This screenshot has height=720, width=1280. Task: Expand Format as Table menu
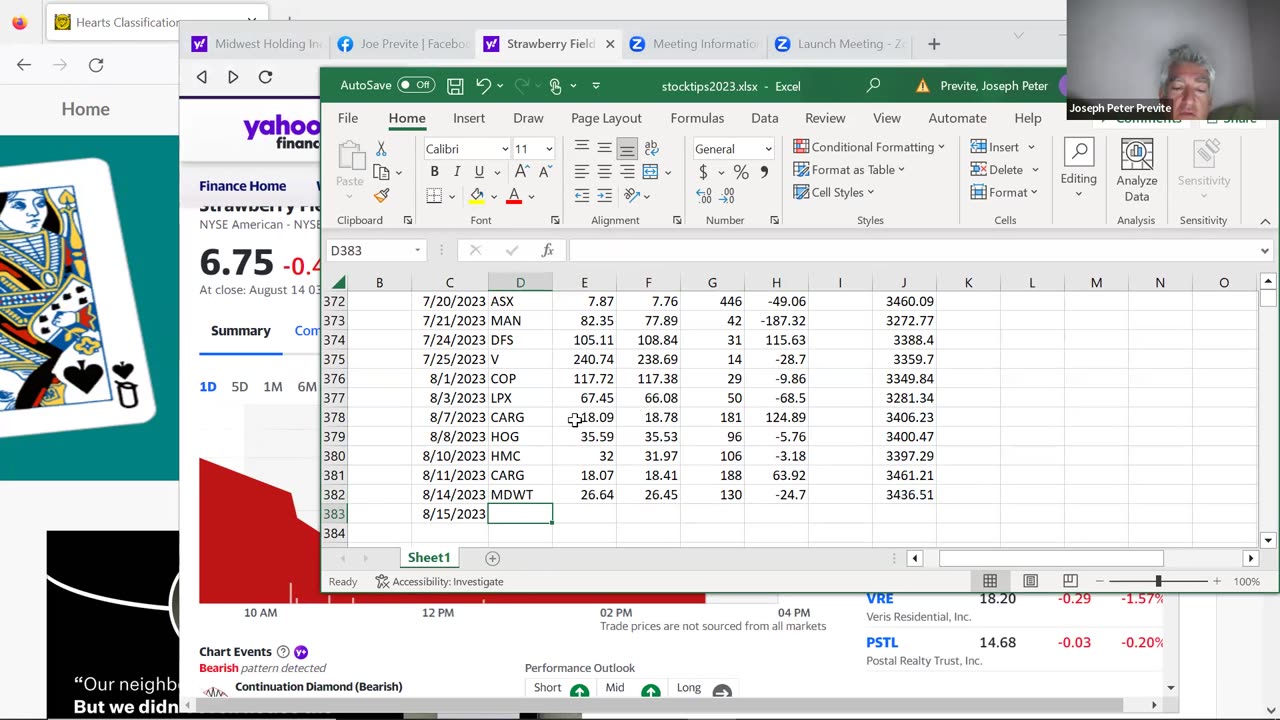(849, 170)
